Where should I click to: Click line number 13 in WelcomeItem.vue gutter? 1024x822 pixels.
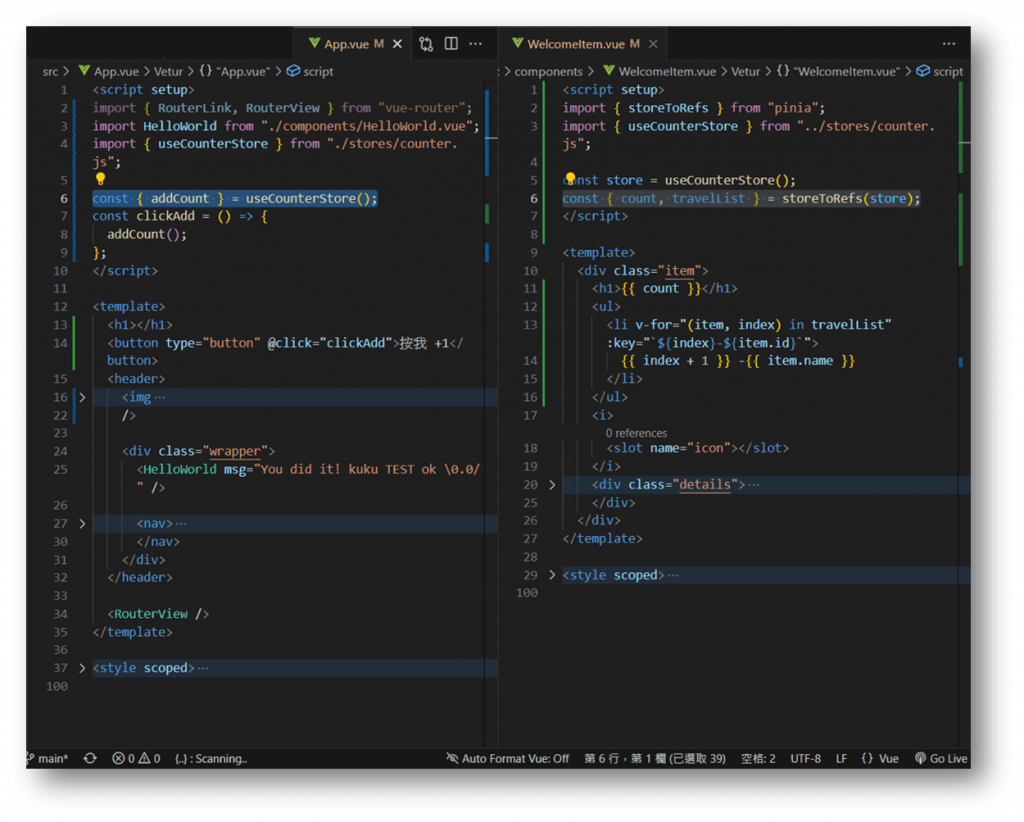tap(530, 325)
